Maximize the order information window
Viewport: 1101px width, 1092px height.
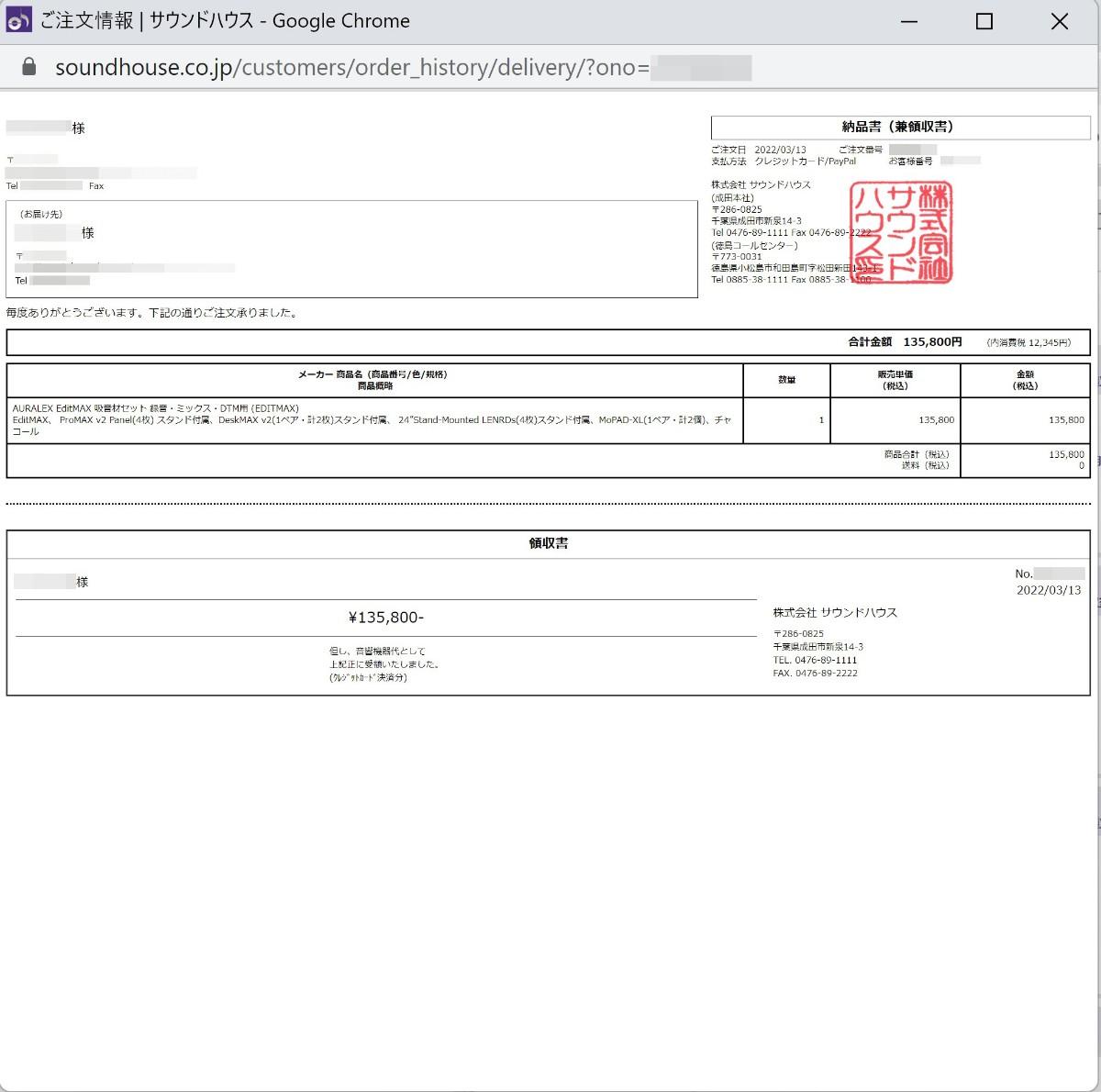(x=984, y=21)
